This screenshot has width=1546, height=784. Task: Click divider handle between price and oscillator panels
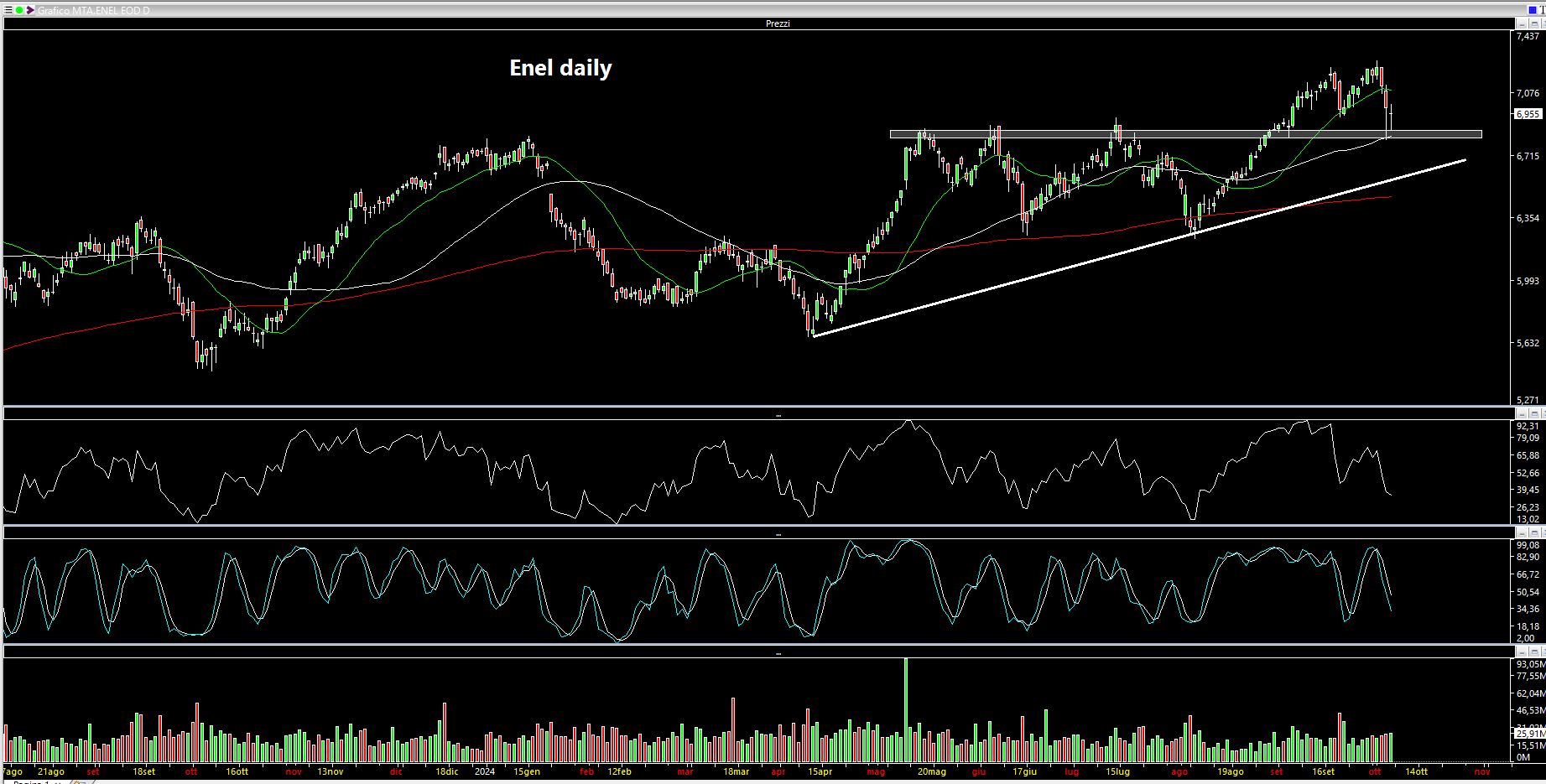(x=778, y=416)
